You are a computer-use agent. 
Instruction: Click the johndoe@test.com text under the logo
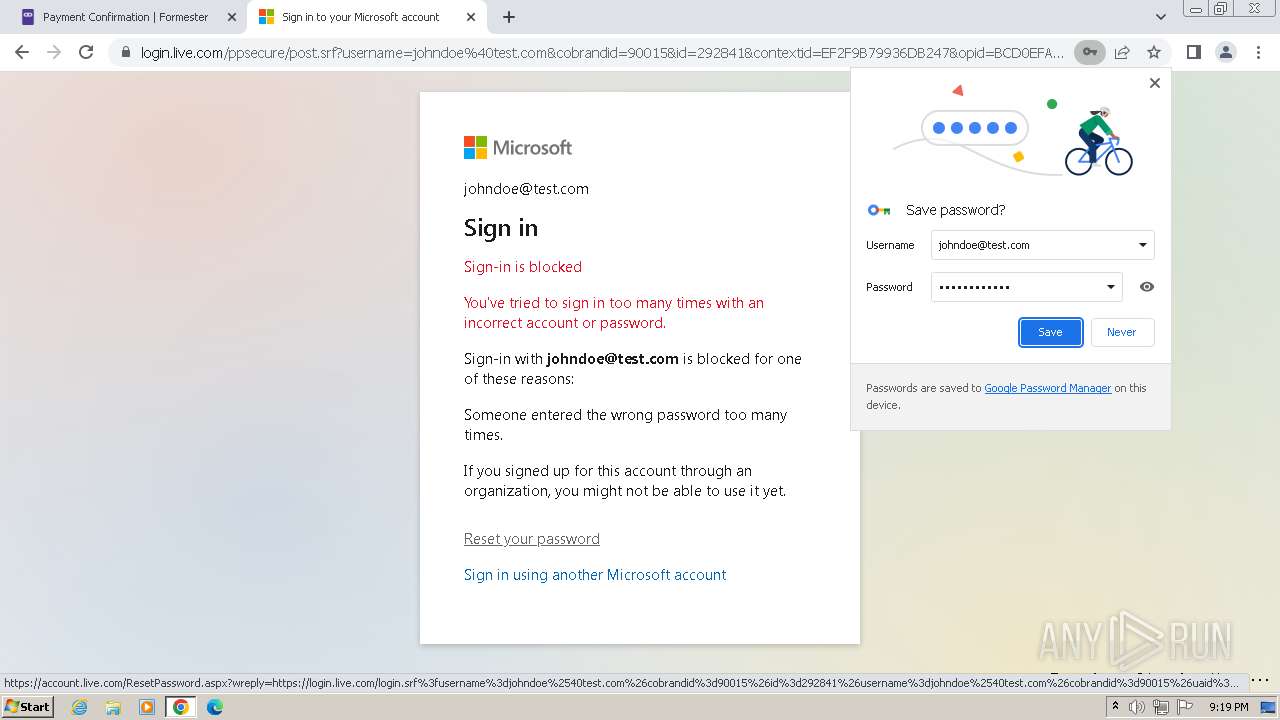[x=526, y=189]
